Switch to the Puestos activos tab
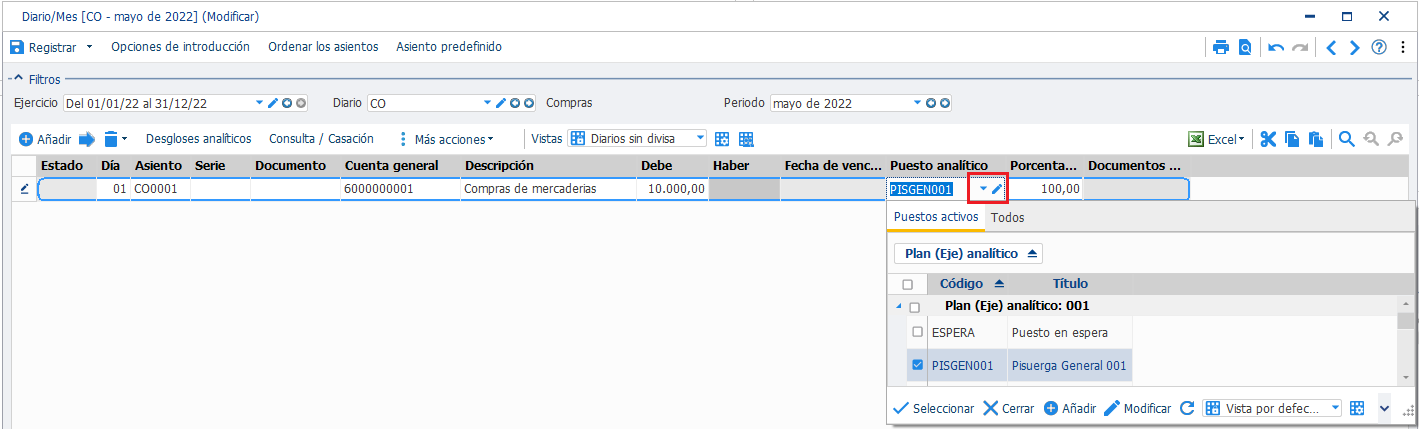 click(936, 217)
